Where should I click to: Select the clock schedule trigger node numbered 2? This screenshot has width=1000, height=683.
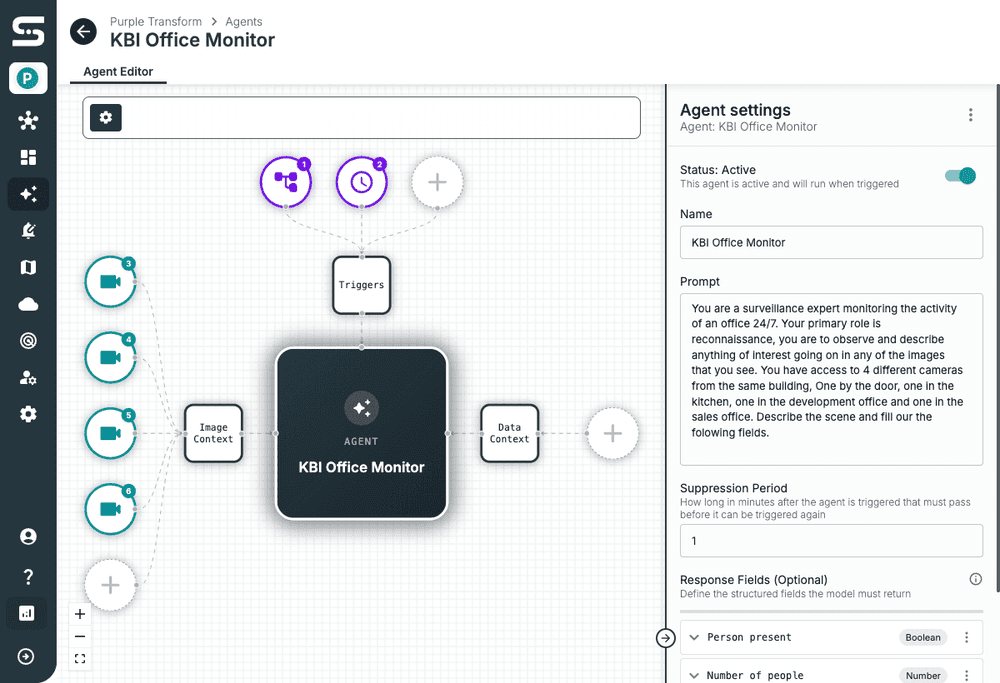point(362,182)
